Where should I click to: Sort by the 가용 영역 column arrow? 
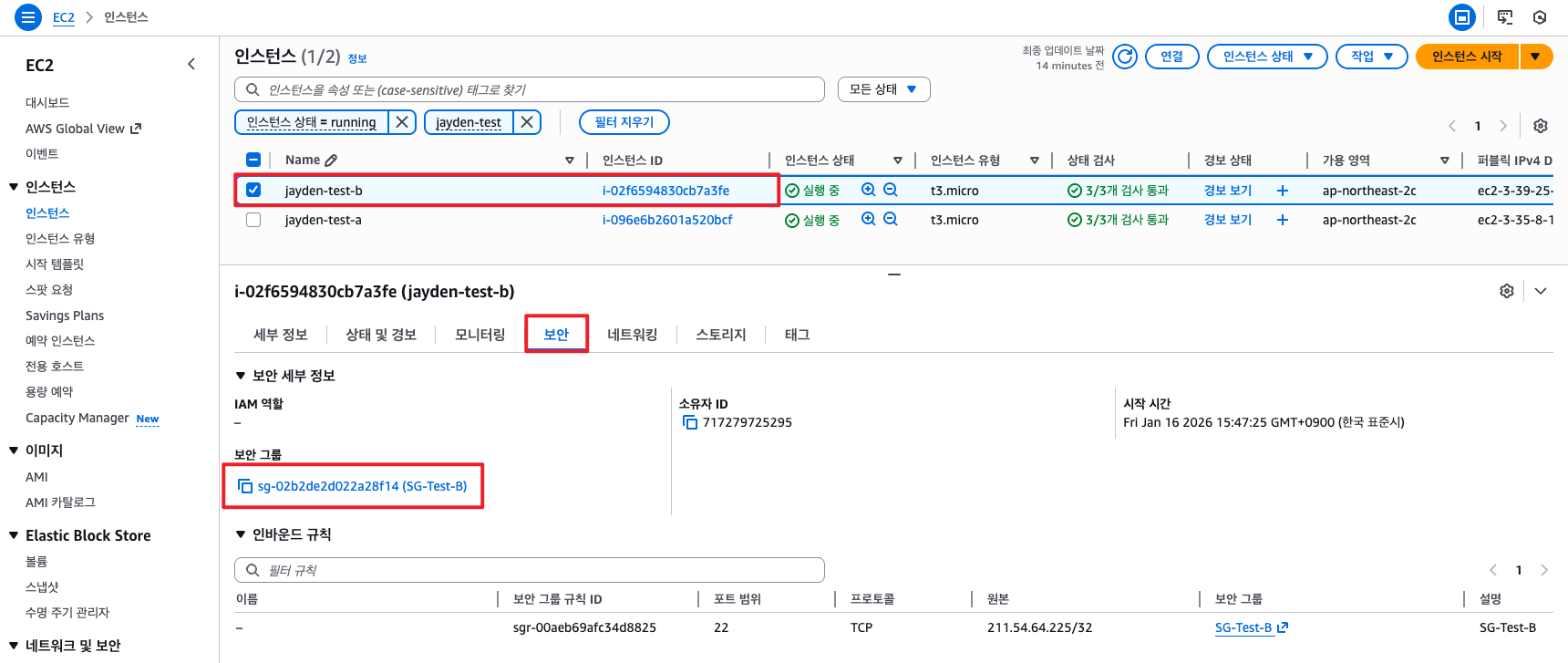pyautogui.click(x=1445, y=161)
